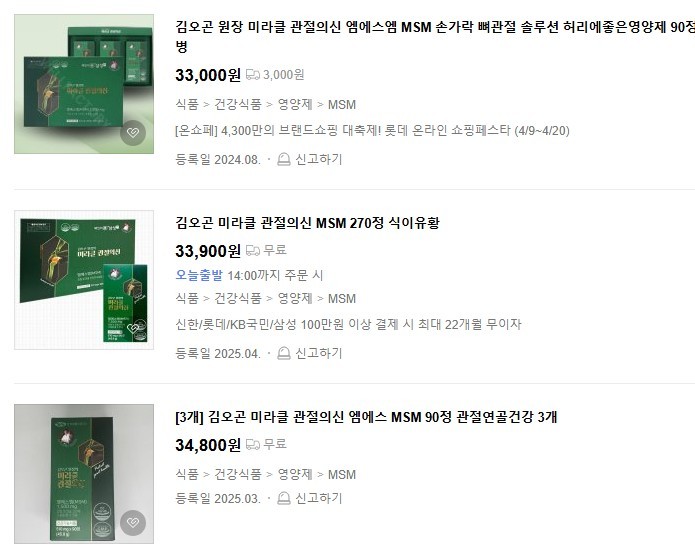Click delivery truck icon beside 34,800원 price
Viewport: 695px width, 545px height.
pyautogui.click(x=253, y=444)
